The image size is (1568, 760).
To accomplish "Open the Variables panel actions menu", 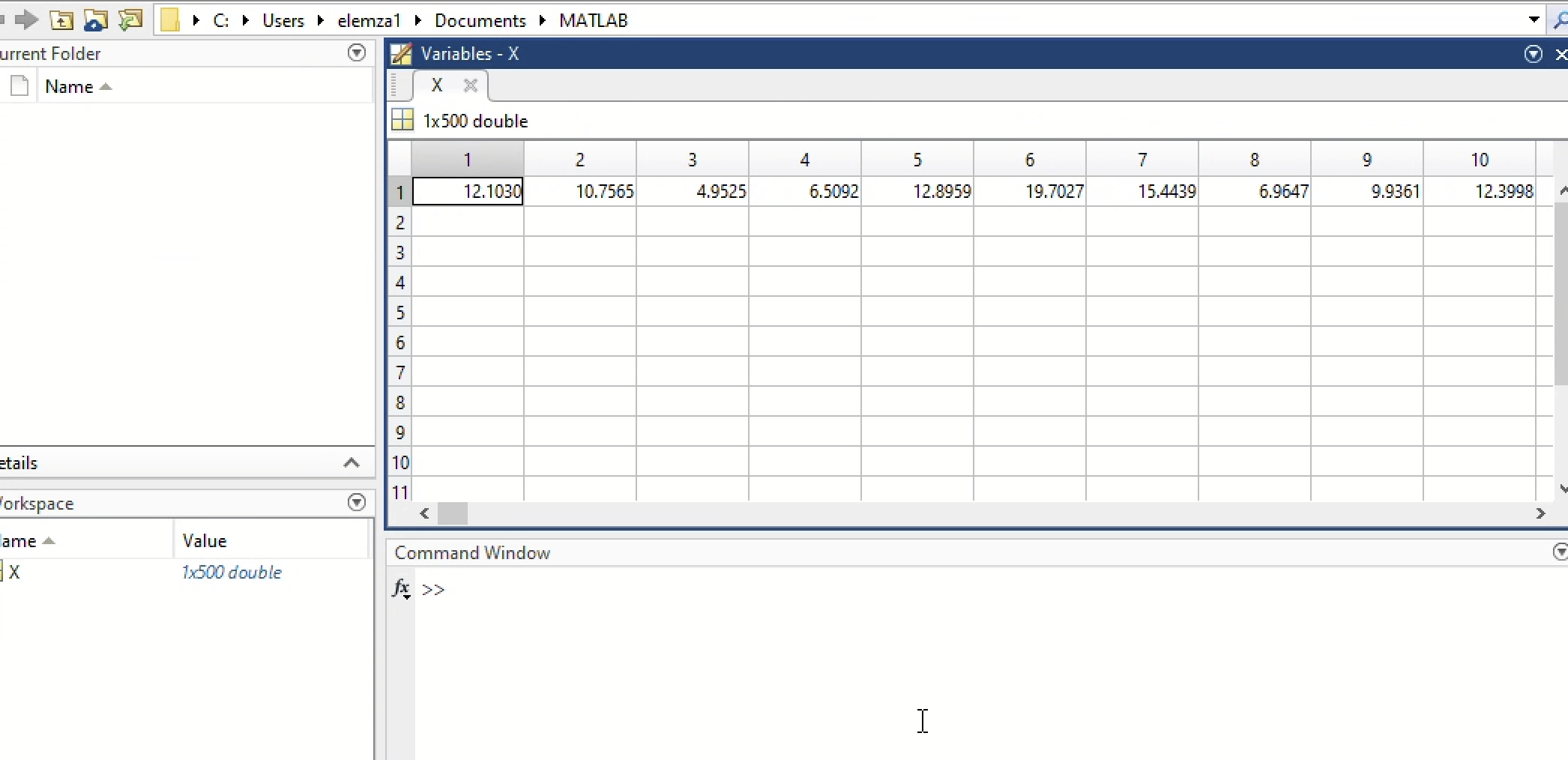I will tap(1534, 54).
